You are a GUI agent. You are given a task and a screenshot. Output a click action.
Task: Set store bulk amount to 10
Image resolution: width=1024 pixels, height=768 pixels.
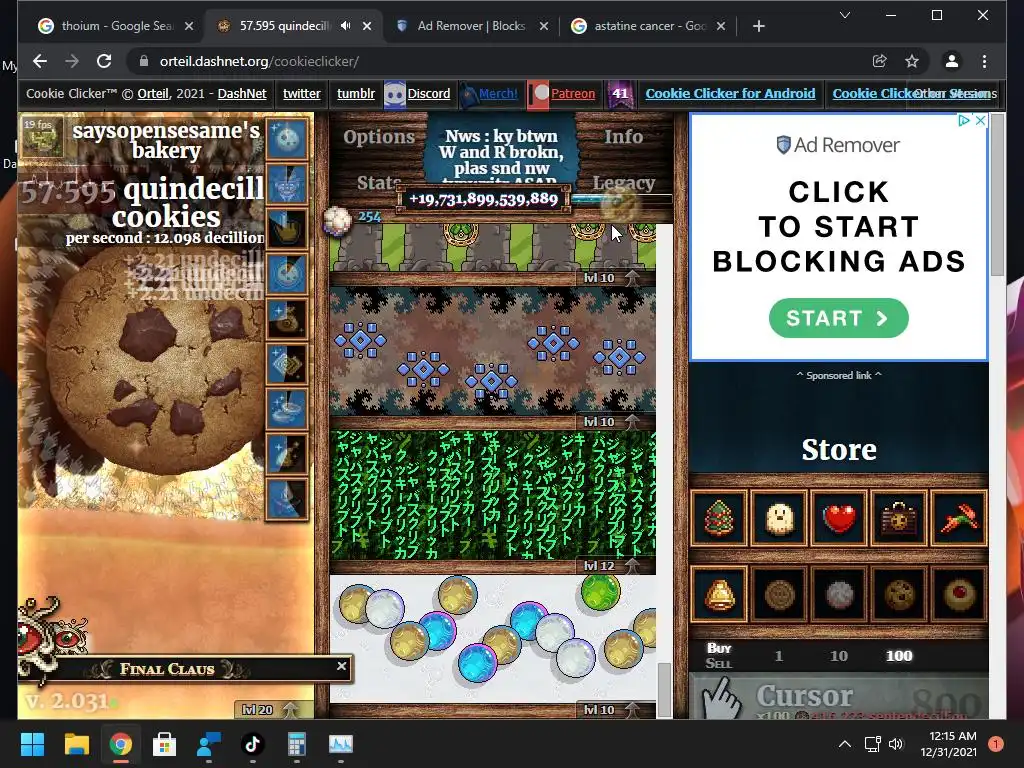pos(839,656)
